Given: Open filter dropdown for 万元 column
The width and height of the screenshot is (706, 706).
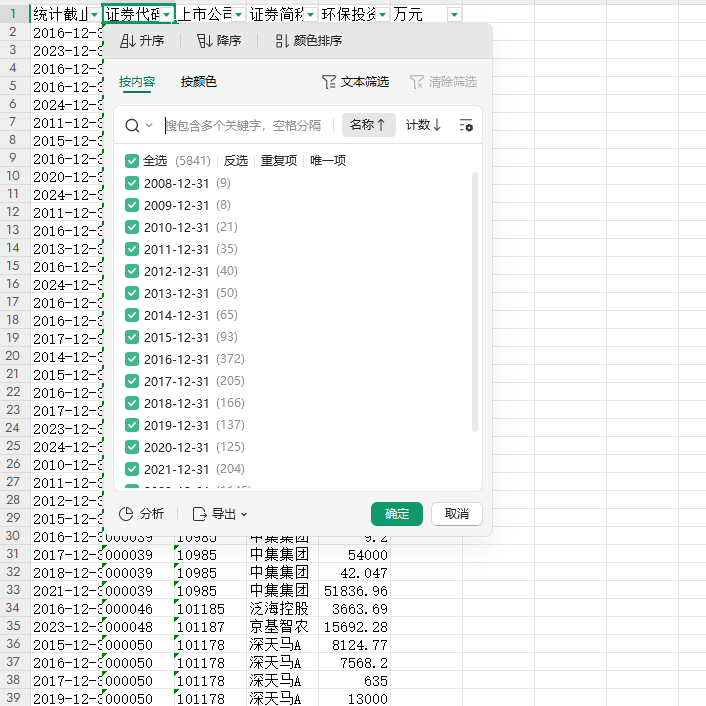Looking at the screenshot, I should coord(455,15).
